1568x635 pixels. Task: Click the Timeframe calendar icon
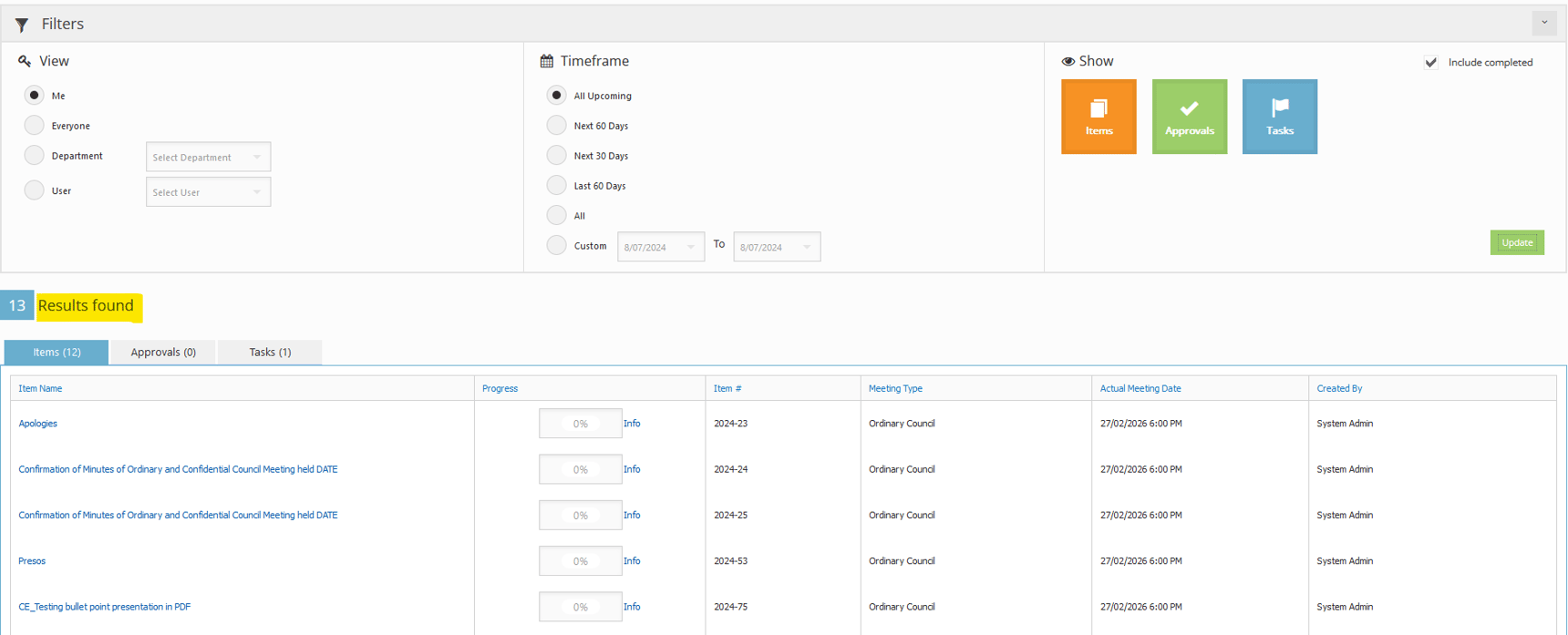point(547,61)
